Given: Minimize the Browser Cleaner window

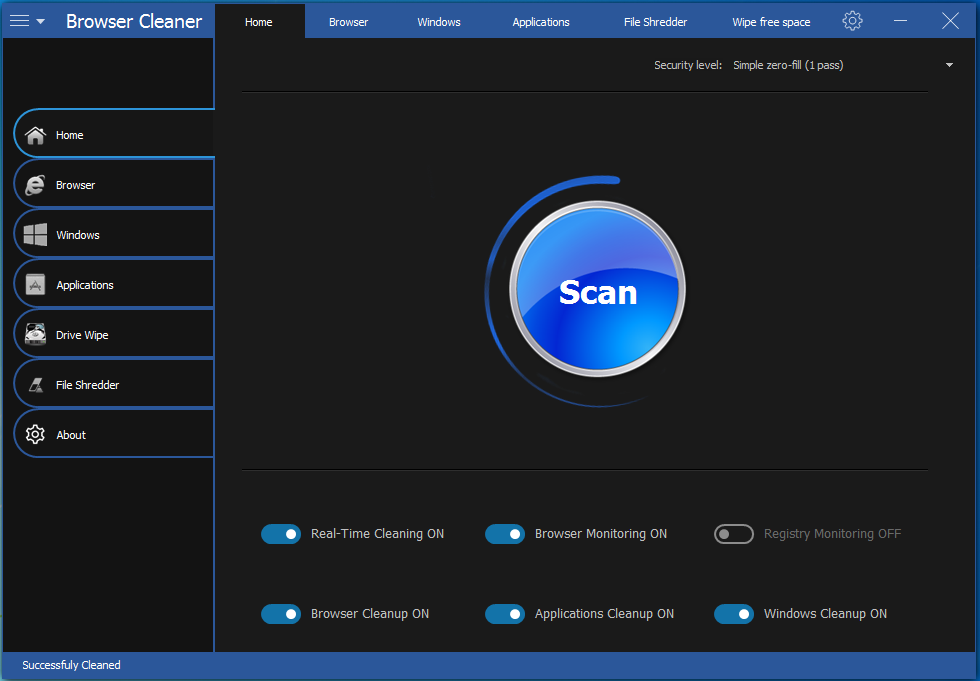Looking at the screenshot, I should click(901, 21).
